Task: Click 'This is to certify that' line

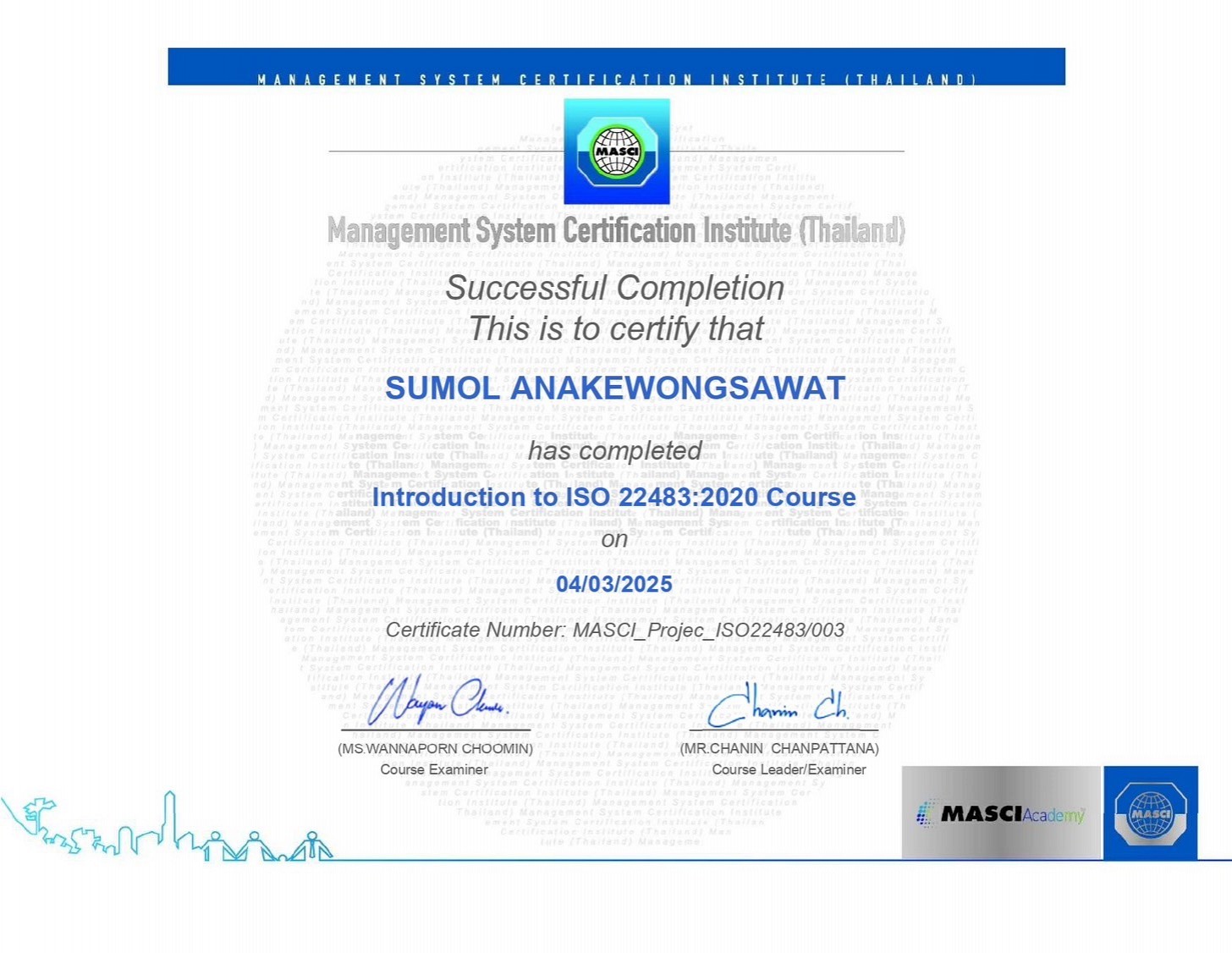Action: 616,328
